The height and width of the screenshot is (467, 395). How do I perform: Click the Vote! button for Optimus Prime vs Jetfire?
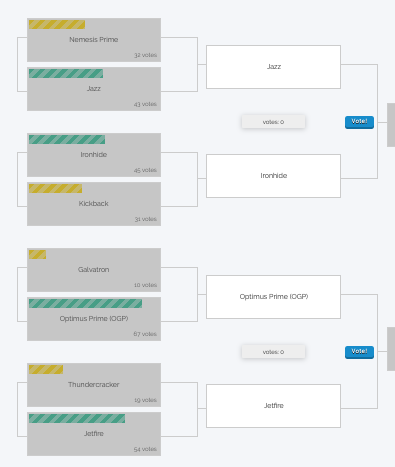(x=359, y=352)
